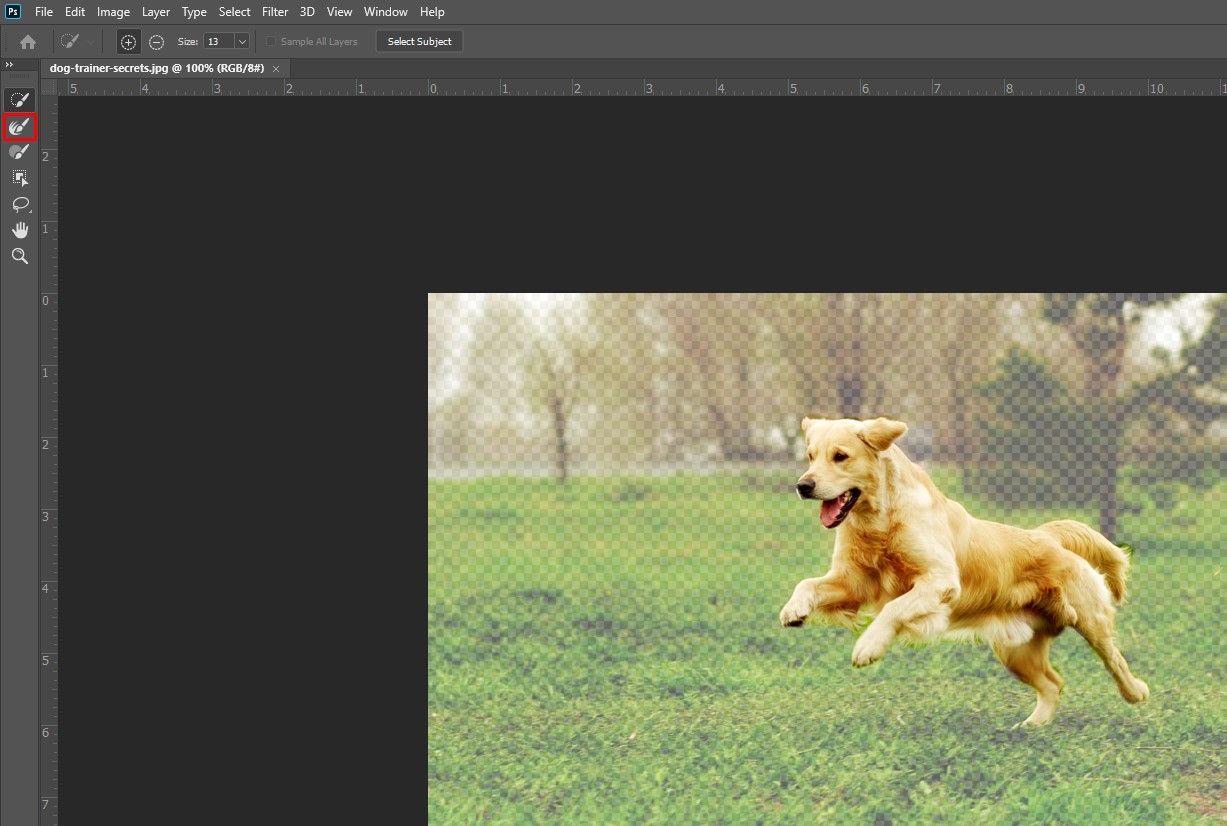1227x826 pixels.
Task: Select the Lasso tool
Action: coord(19,204)
